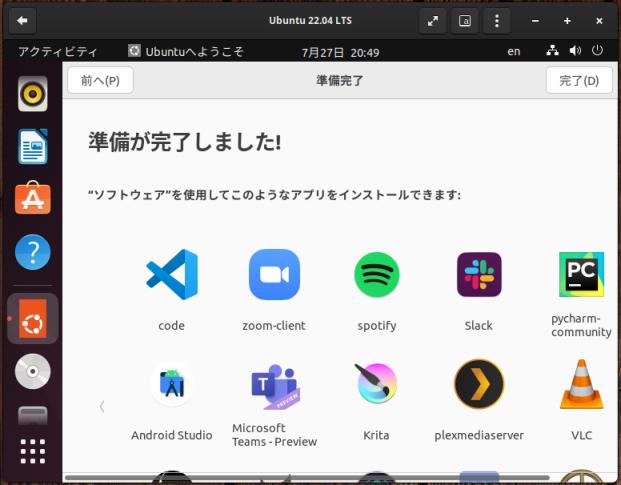Click the 準備が完了しました! heading
Image resolution: width=621 pixels, height=485 pixels.
pyautogui.click(x=185, y=141)
